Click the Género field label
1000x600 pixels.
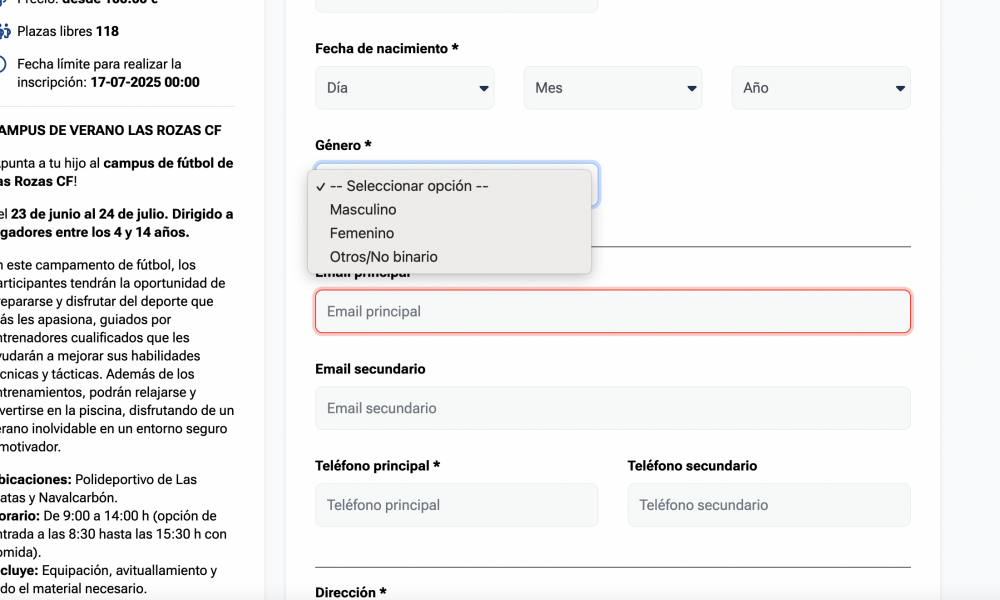(x=342, y=145)
